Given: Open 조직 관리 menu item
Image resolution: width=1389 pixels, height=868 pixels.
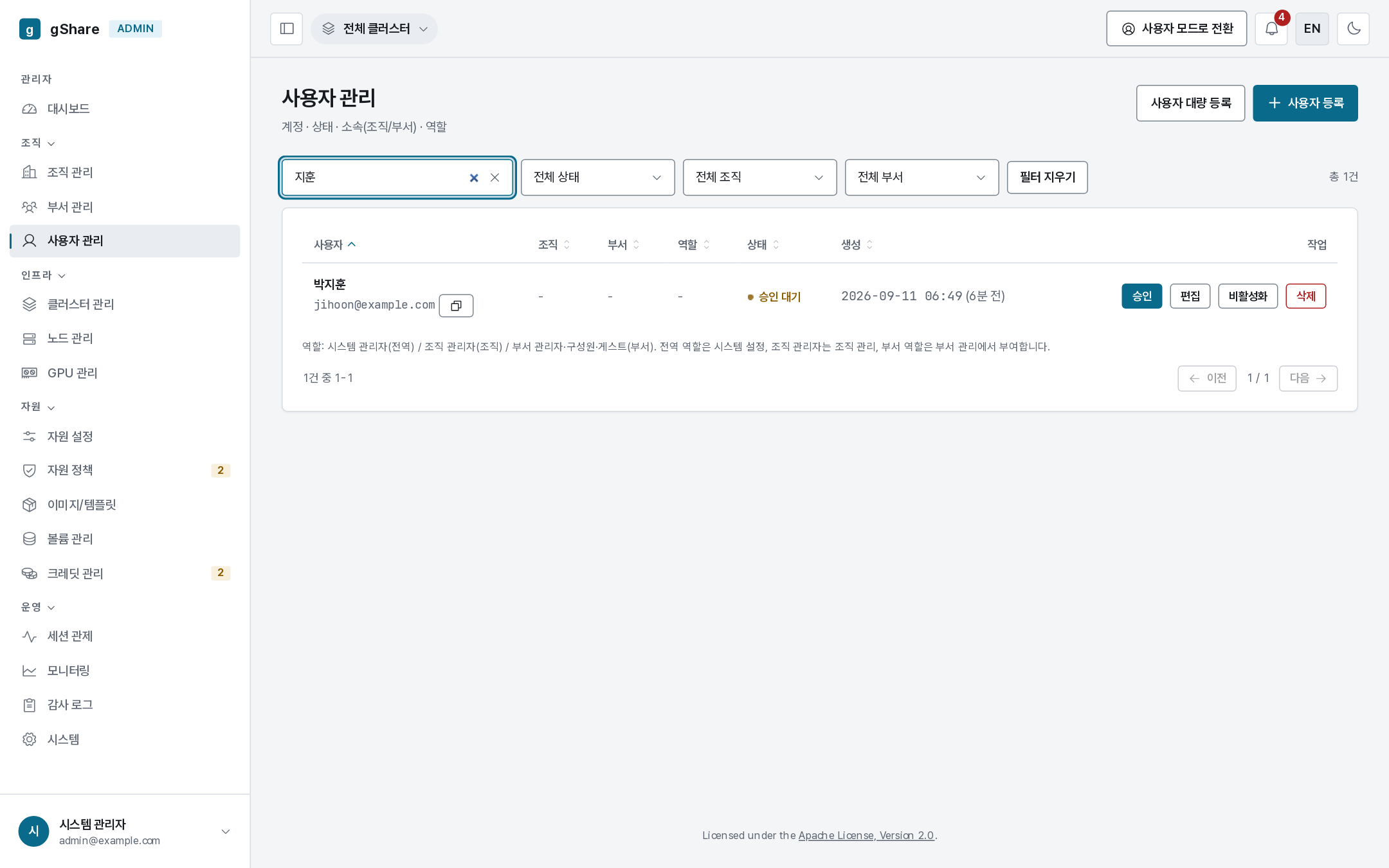Looking at the screenshot, I should [x=125, y=173].
